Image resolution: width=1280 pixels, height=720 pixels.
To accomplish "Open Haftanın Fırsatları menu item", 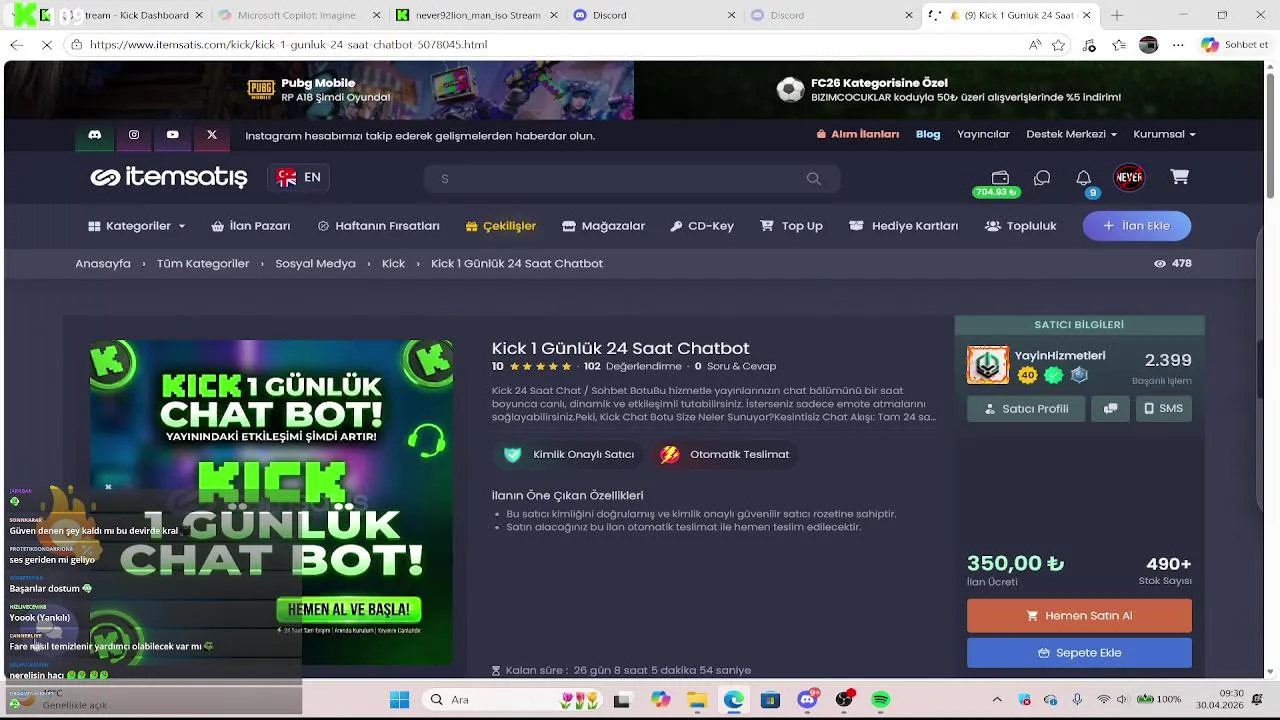I will click(x=378, y=226).
